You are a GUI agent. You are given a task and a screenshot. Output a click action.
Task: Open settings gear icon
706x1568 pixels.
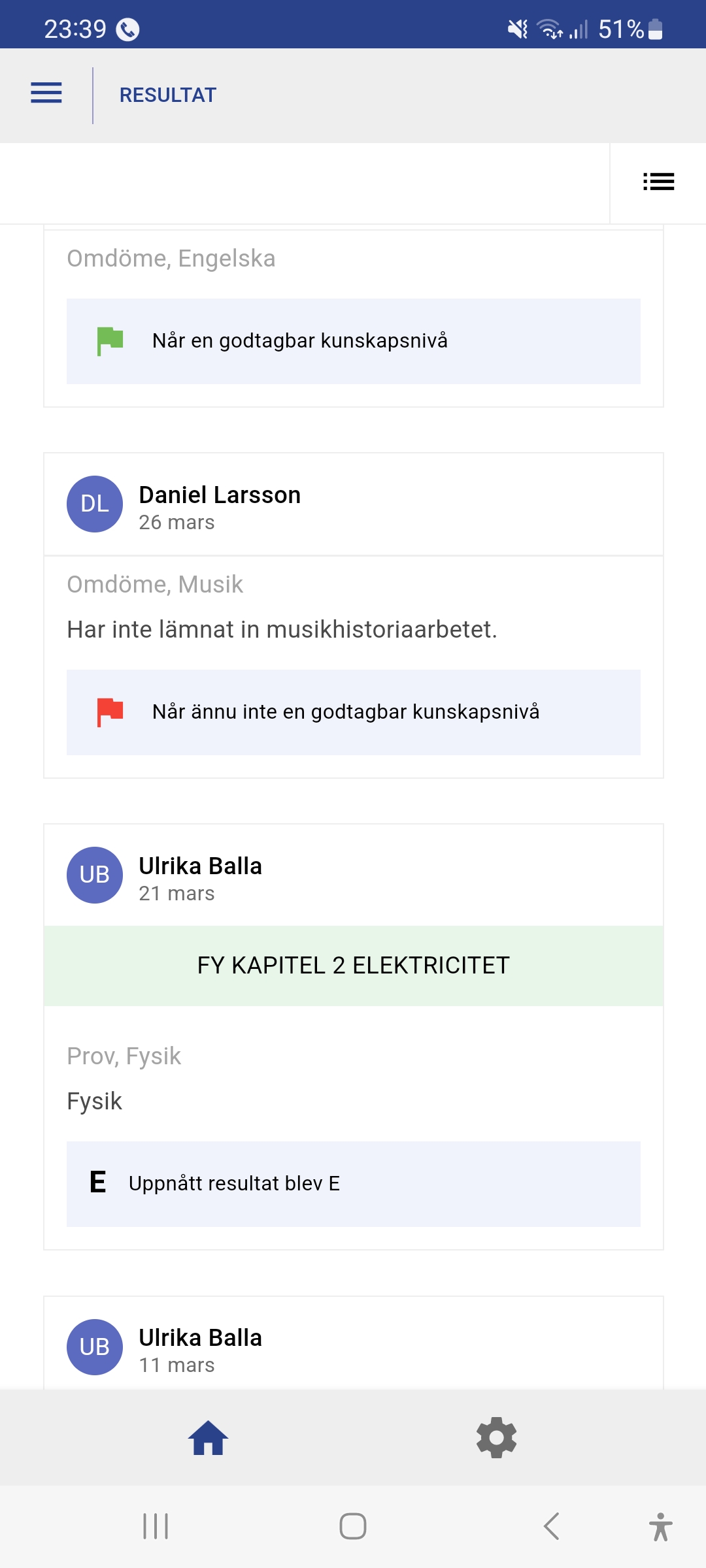tap(496, 1437)
